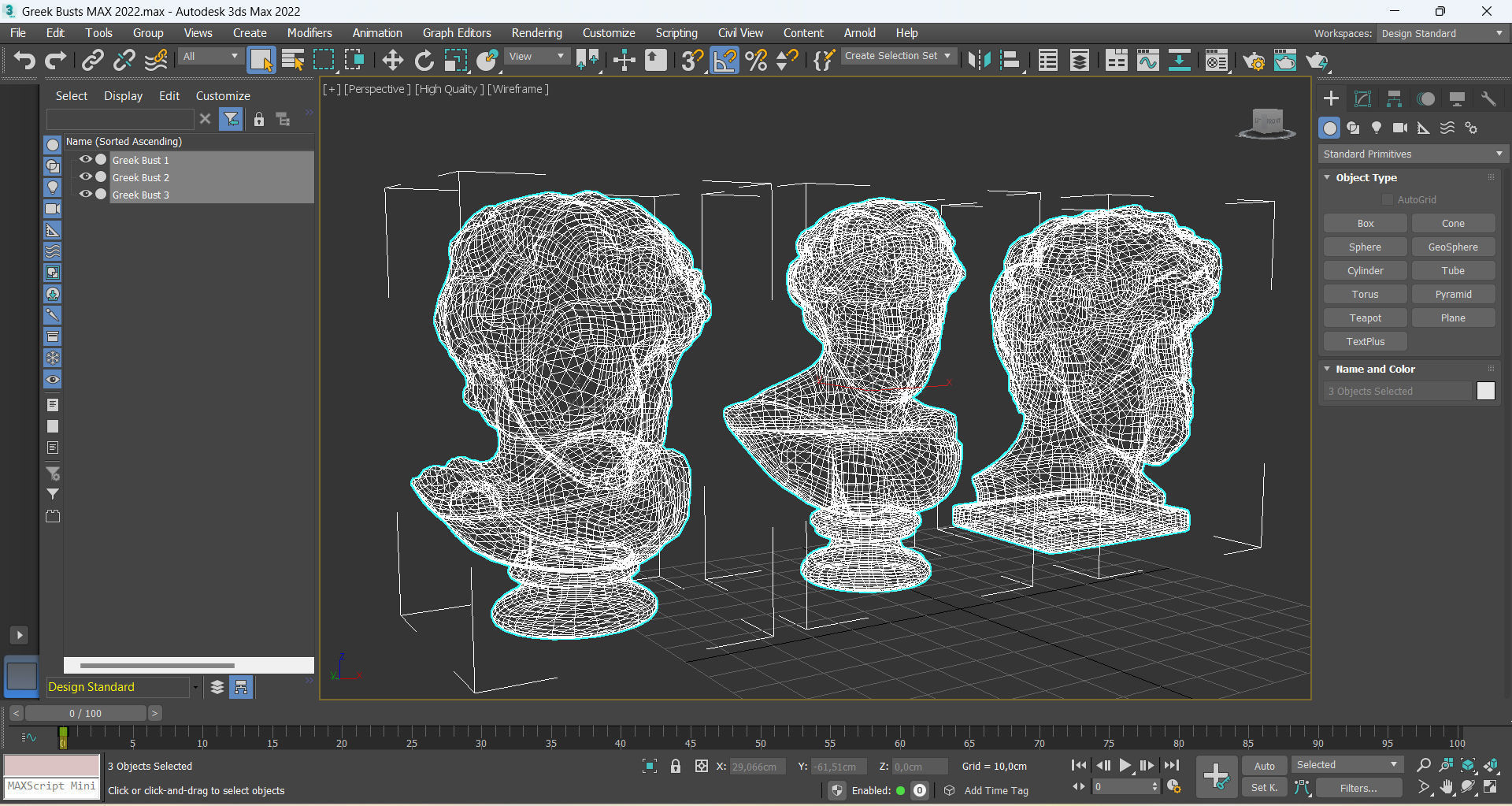The height and width of the screenshot is (806, 1512).
Task: Click the Teapot primitive button
Action: (x=1366, y=318)
